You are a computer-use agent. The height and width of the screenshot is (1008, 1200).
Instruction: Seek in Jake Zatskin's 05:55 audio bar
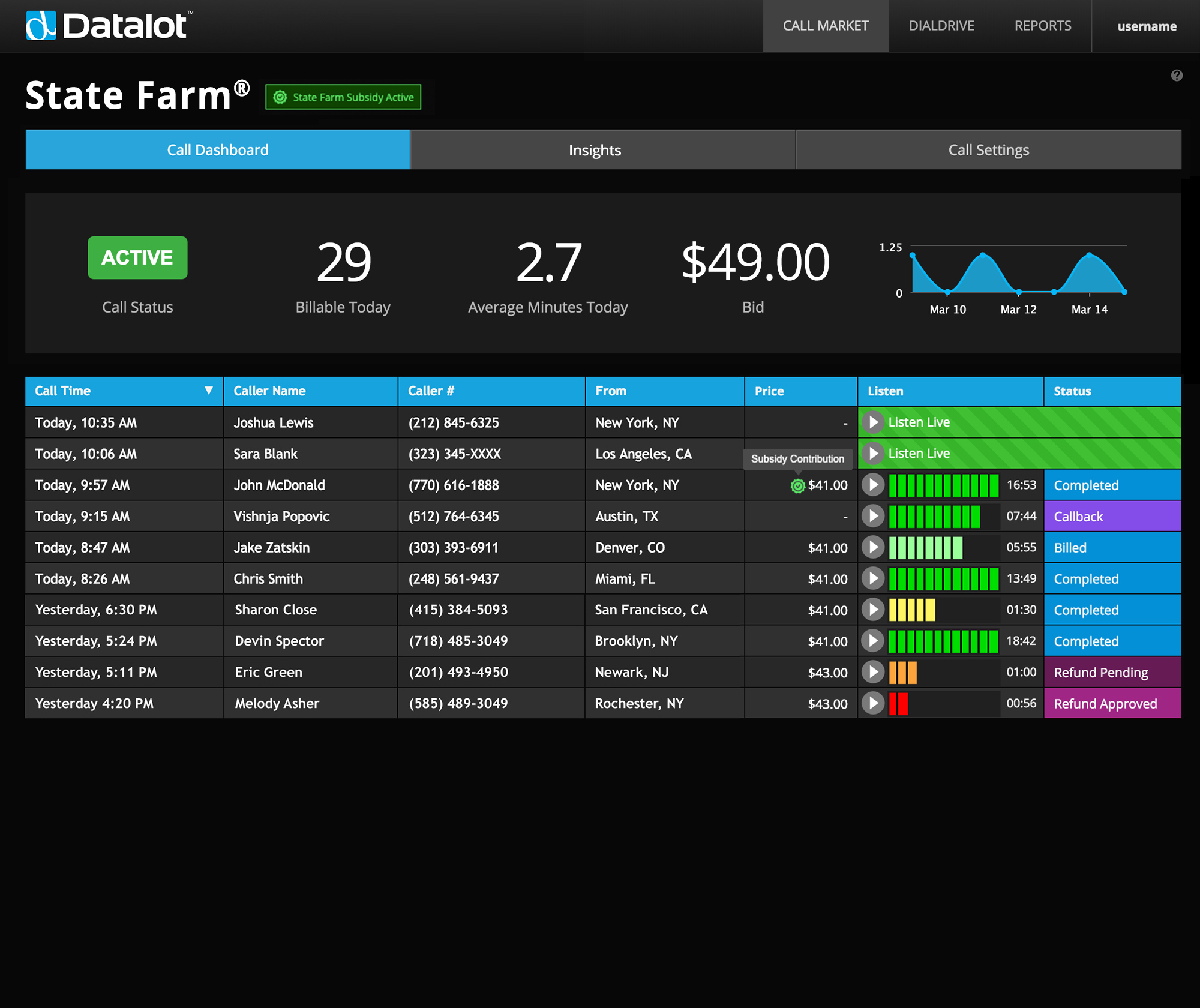point(944,547)
